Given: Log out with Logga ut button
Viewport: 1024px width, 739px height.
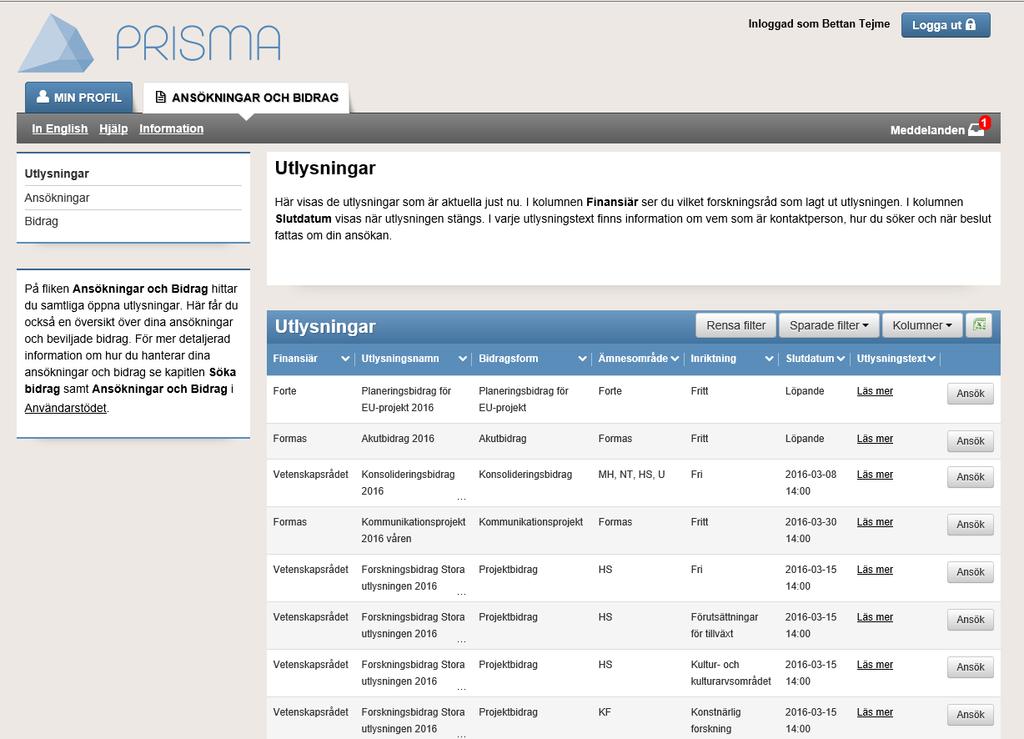Looking at the screenshot, I should [x=945, y=25].
